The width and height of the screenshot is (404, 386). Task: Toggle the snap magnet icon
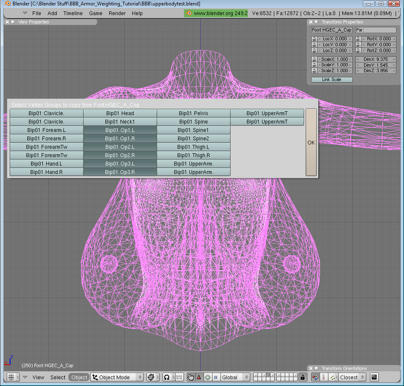[315, 377]
